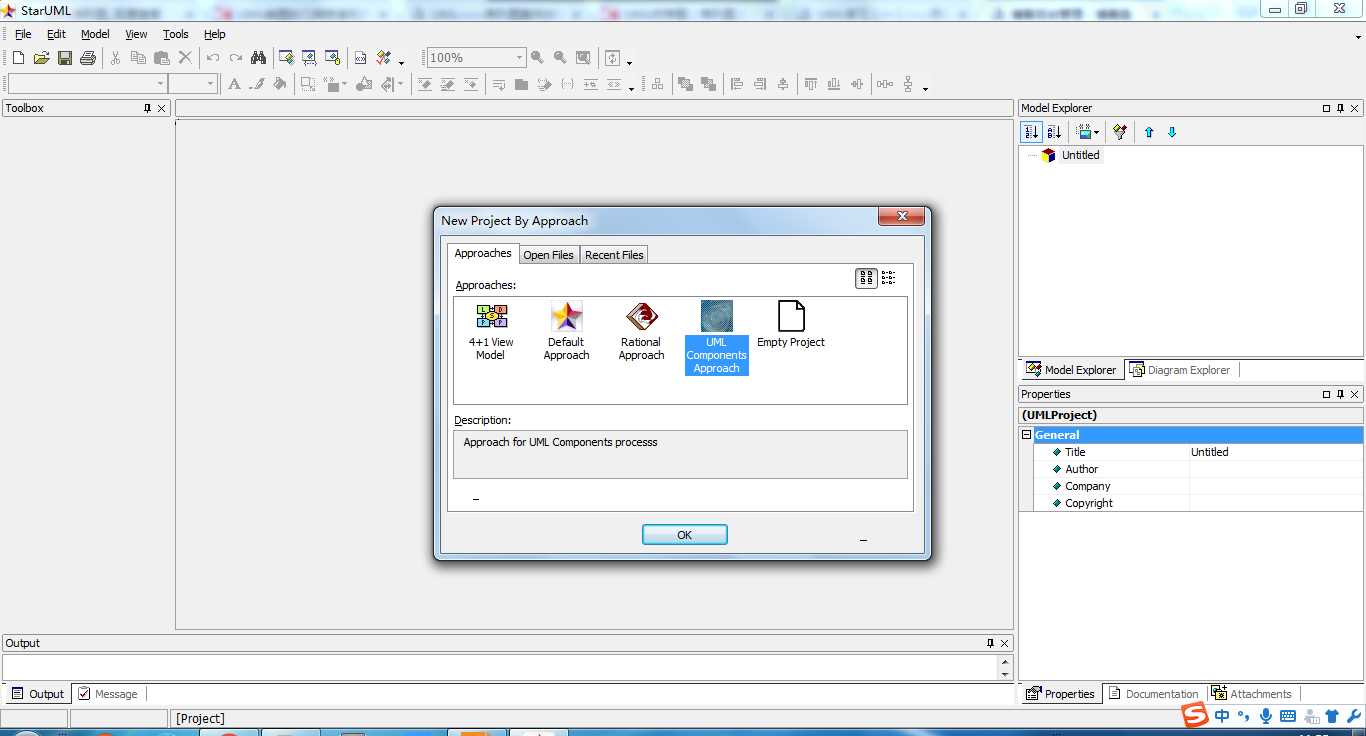Expand the alignment toolbar overflow arrow

click(925, 88)
